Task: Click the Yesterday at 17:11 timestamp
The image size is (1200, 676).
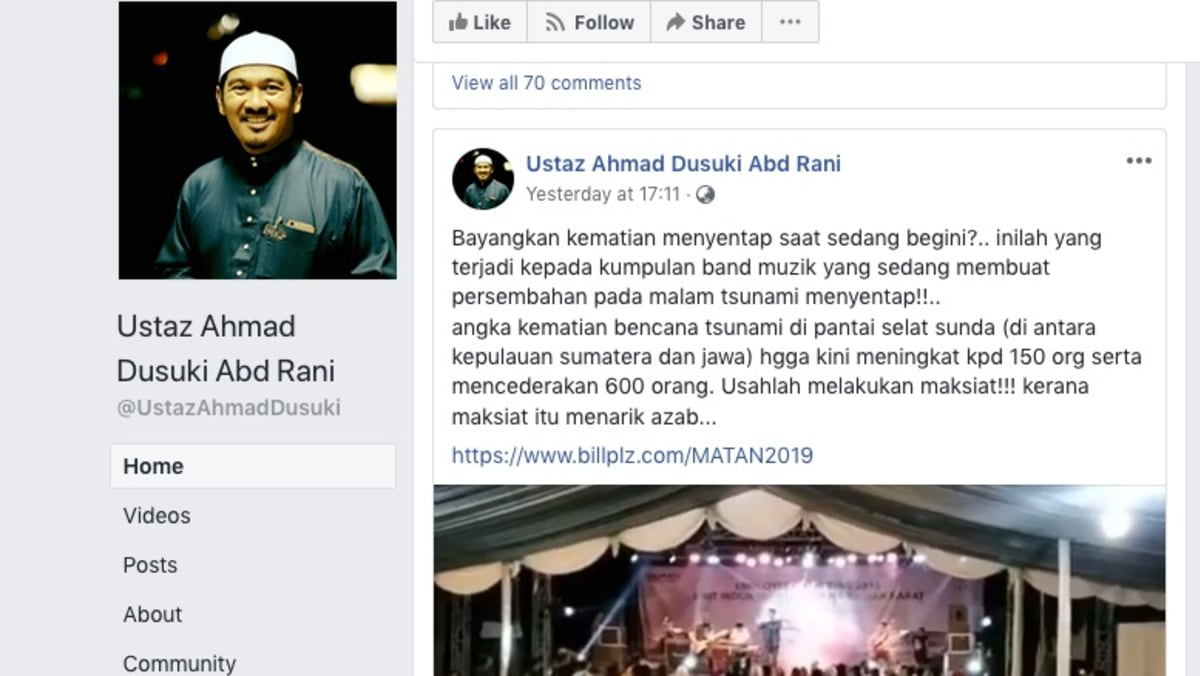Action: click(603, 195)
